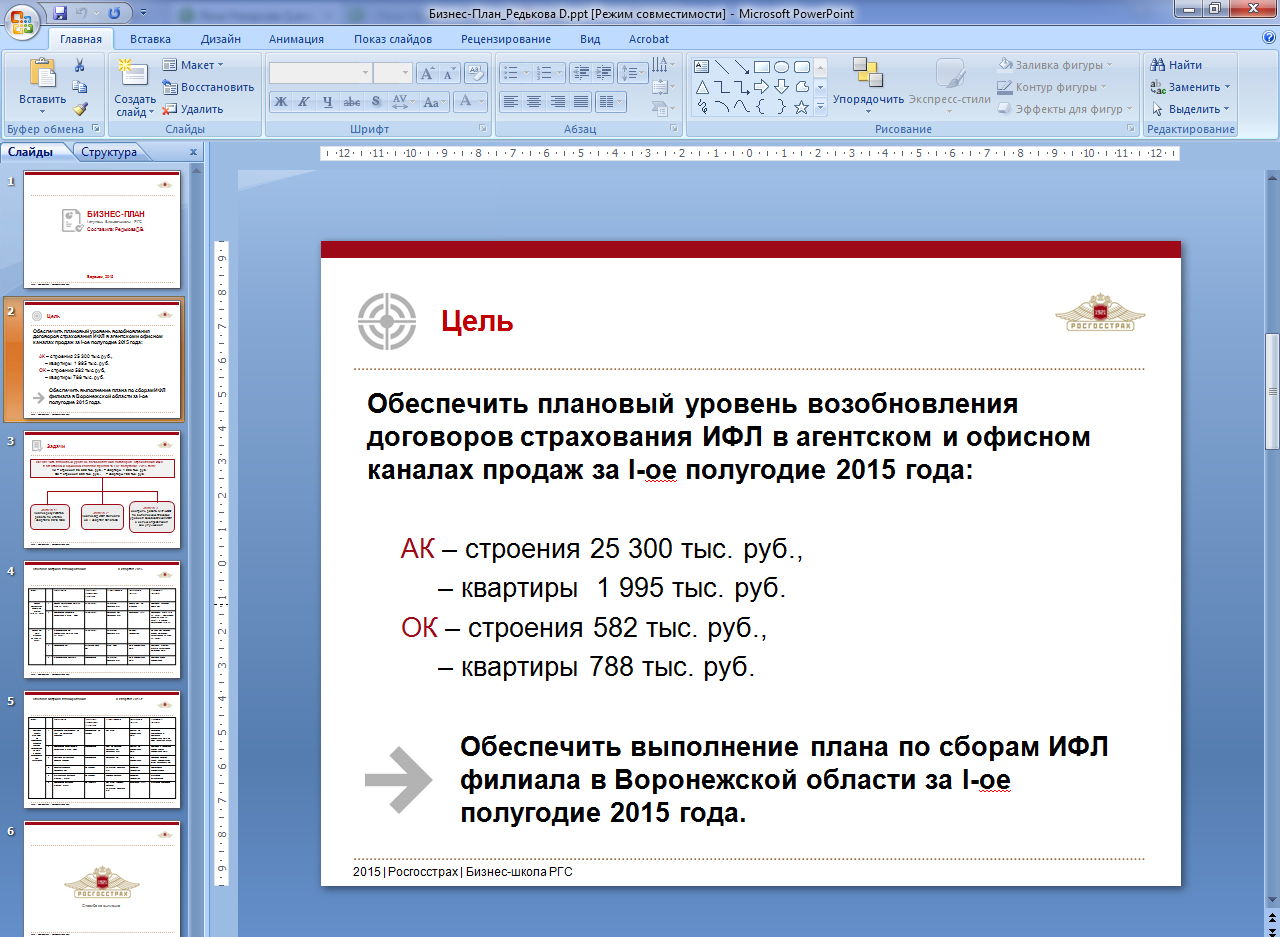Center the paragraph text
This screenshot has height=937, width=1280.
pyautogui.click(x=534, y=101)
